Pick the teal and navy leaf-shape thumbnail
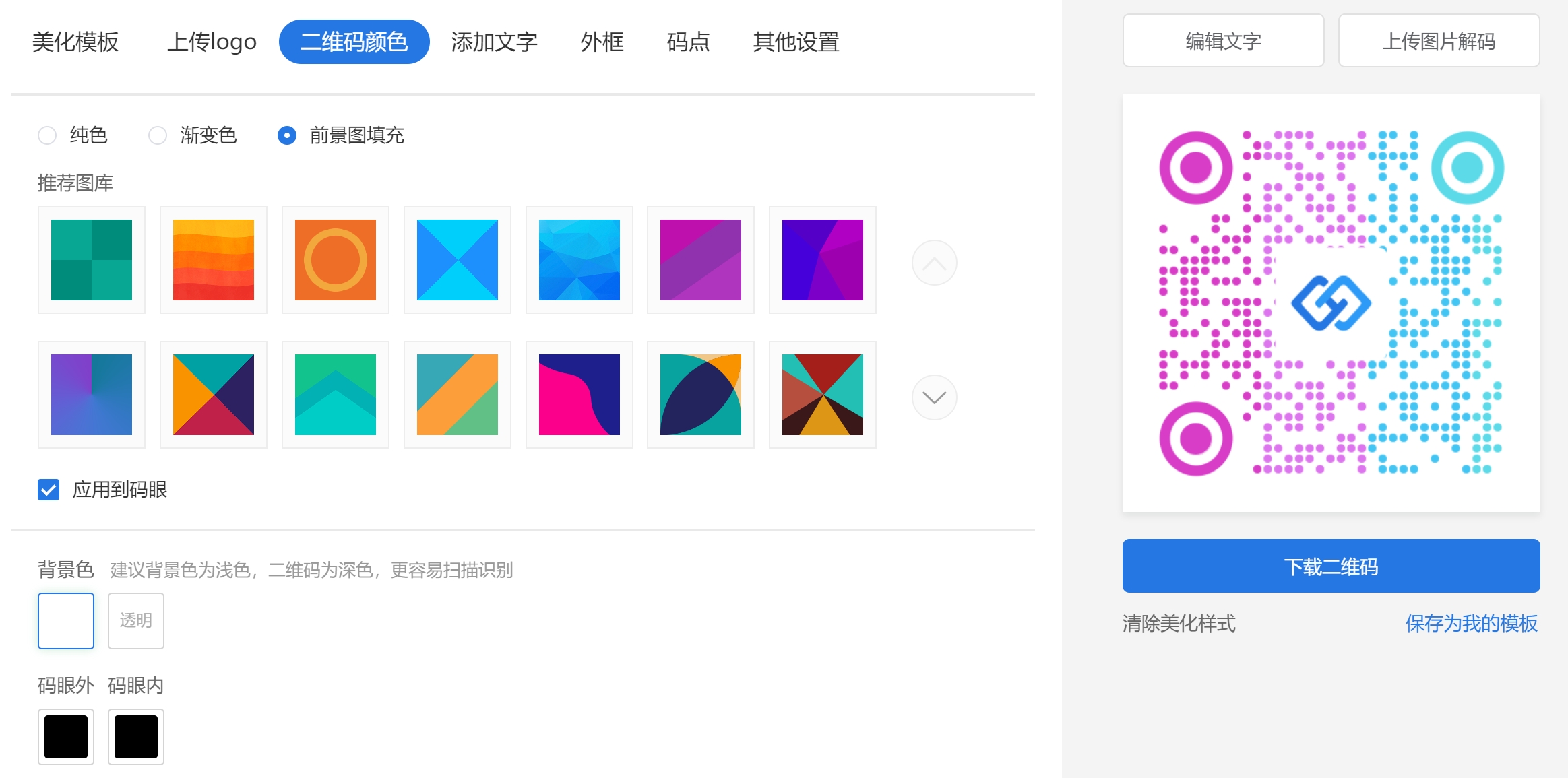The image size is (1568, 778). [x=701, y=395]
